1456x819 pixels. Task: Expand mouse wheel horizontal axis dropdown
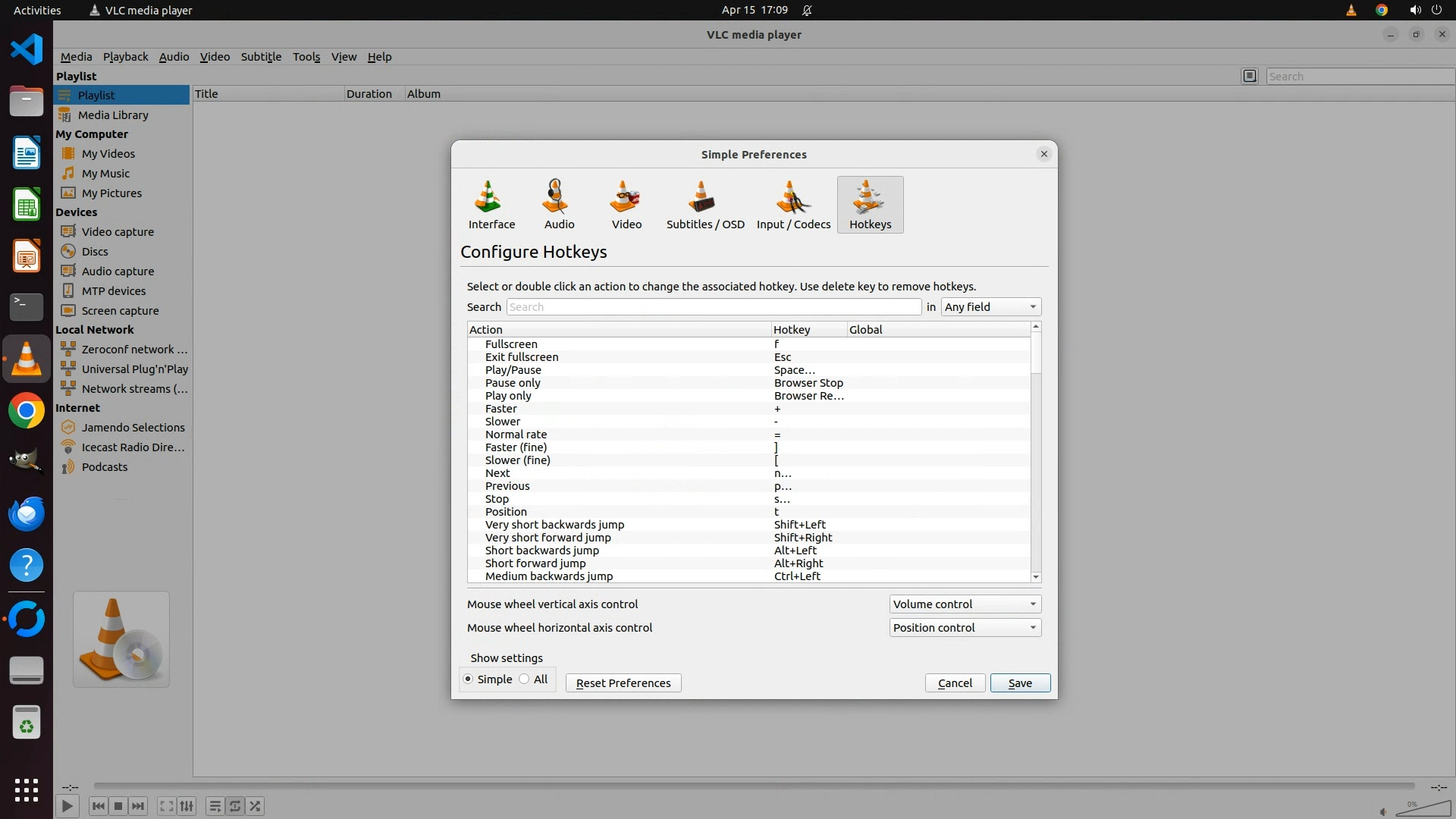965,628
